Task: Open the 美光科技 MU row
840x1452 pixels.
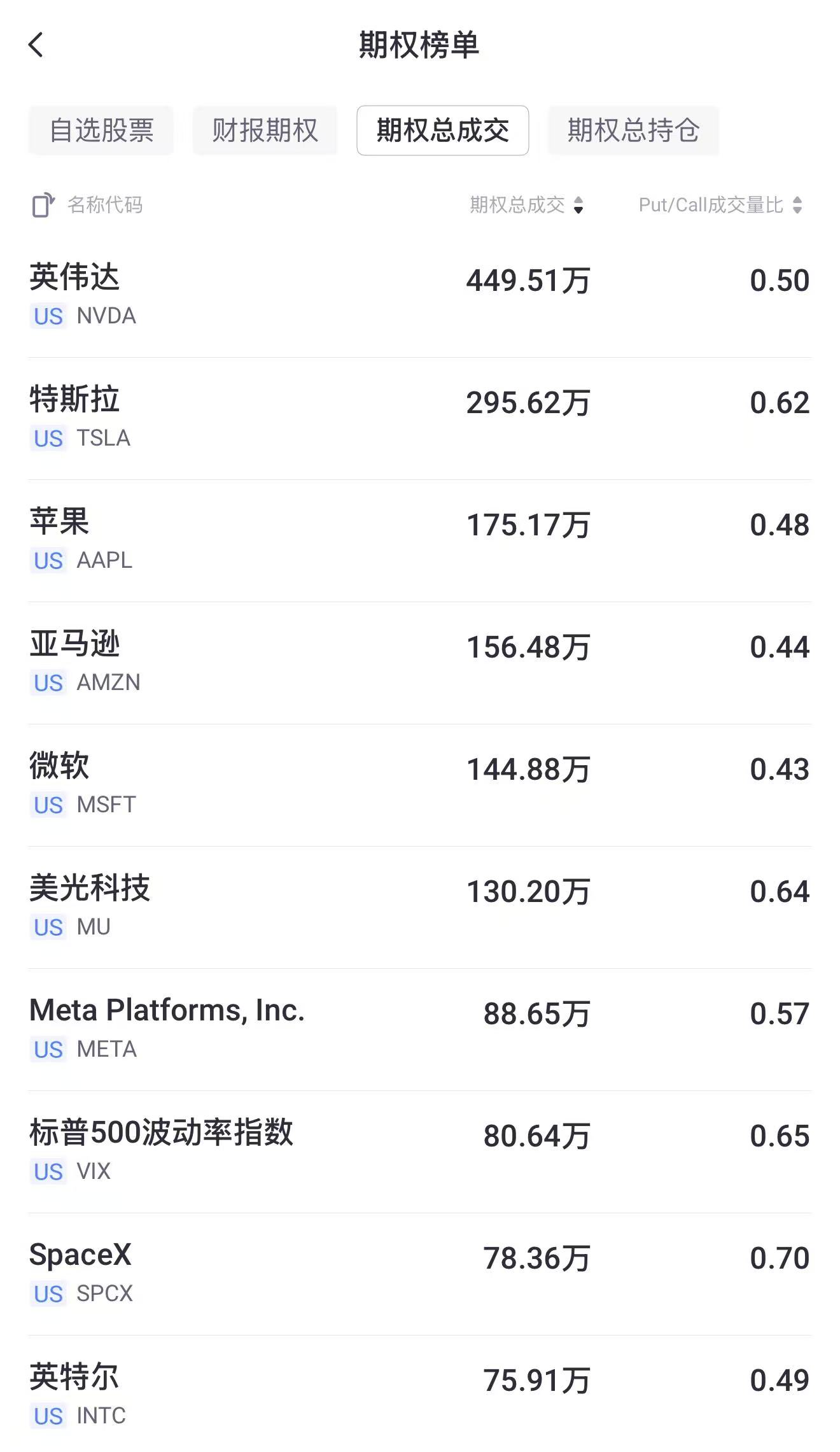Action: [420, 908]
